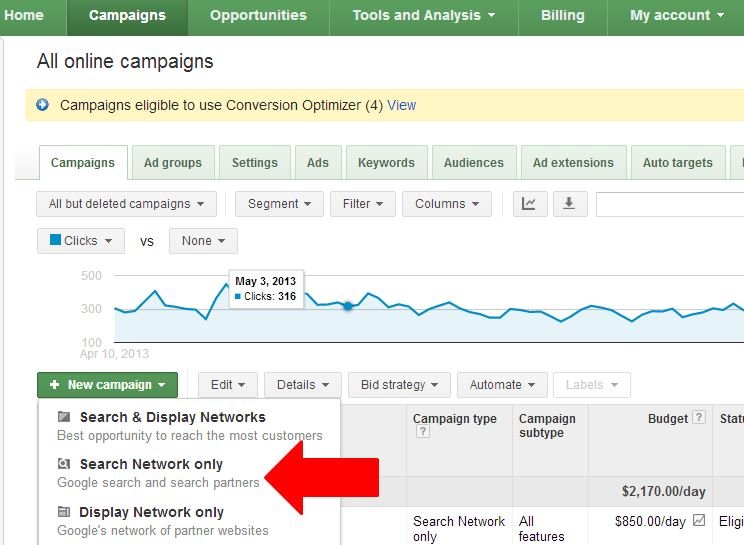Switch to the Audiences tab

(474, 163)
